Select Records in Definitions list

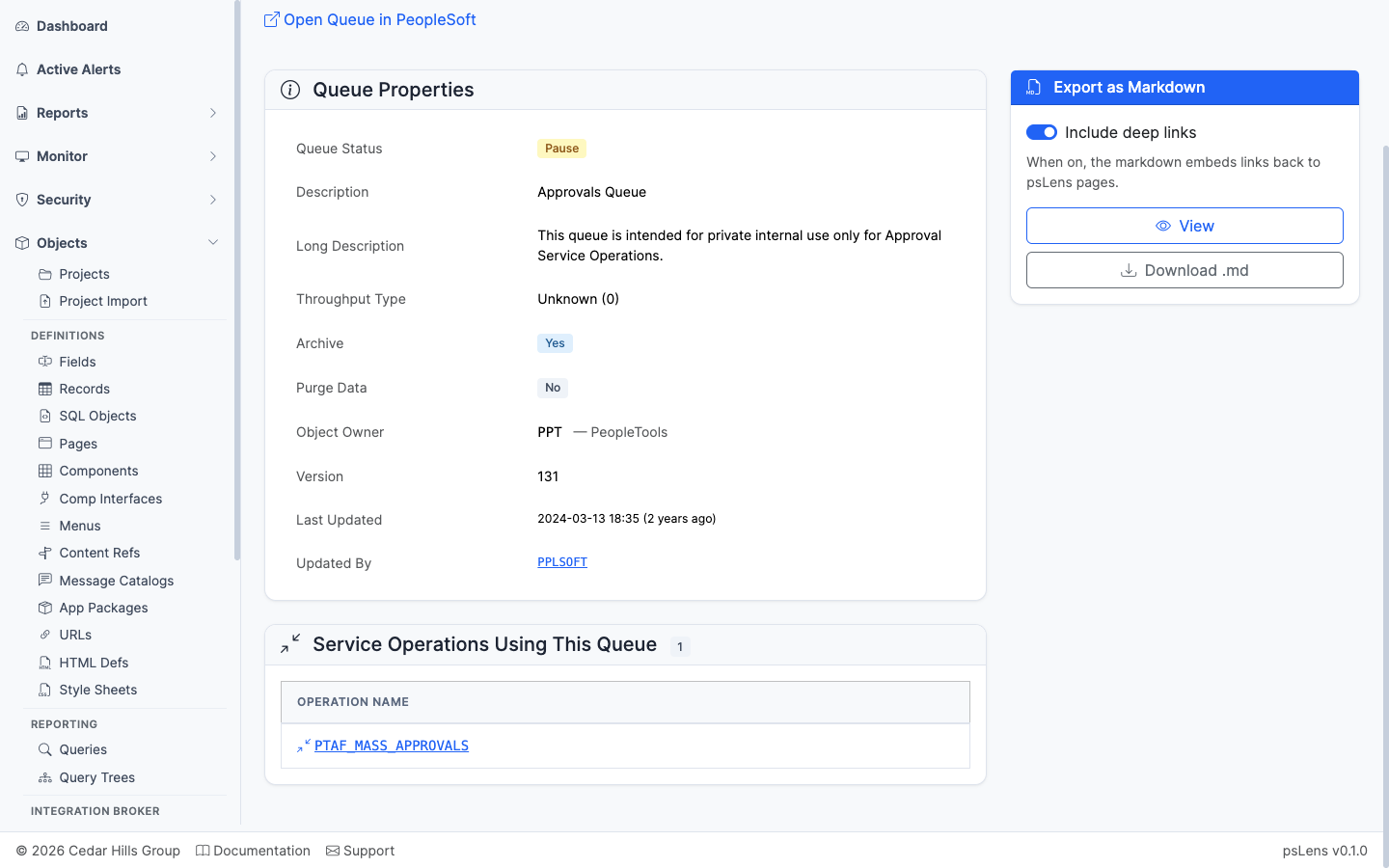click(x=85, y=389)
